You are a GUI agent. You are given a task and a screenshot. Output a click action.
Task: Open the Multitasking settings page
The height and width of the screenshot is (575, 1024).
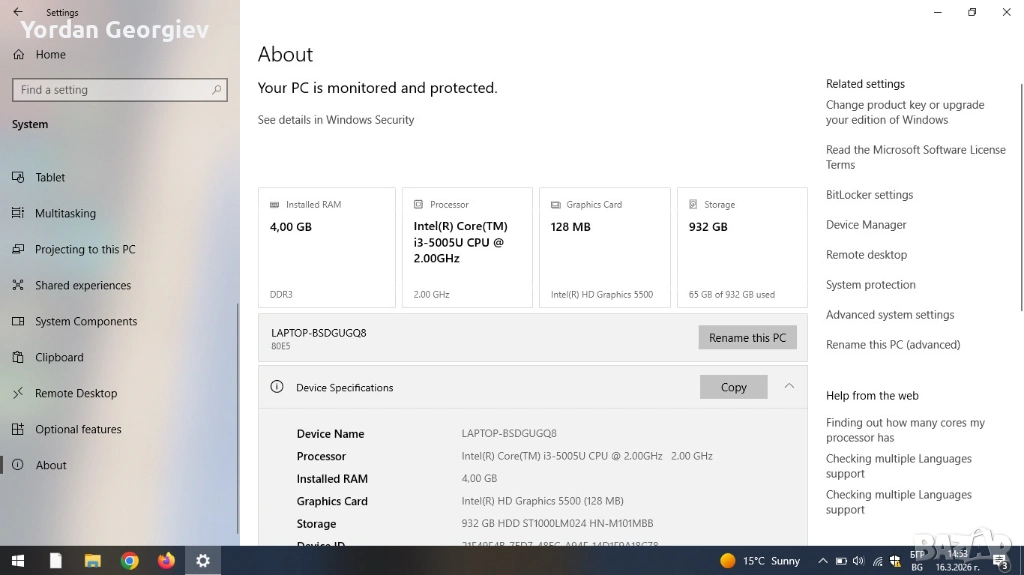point(65,214)
